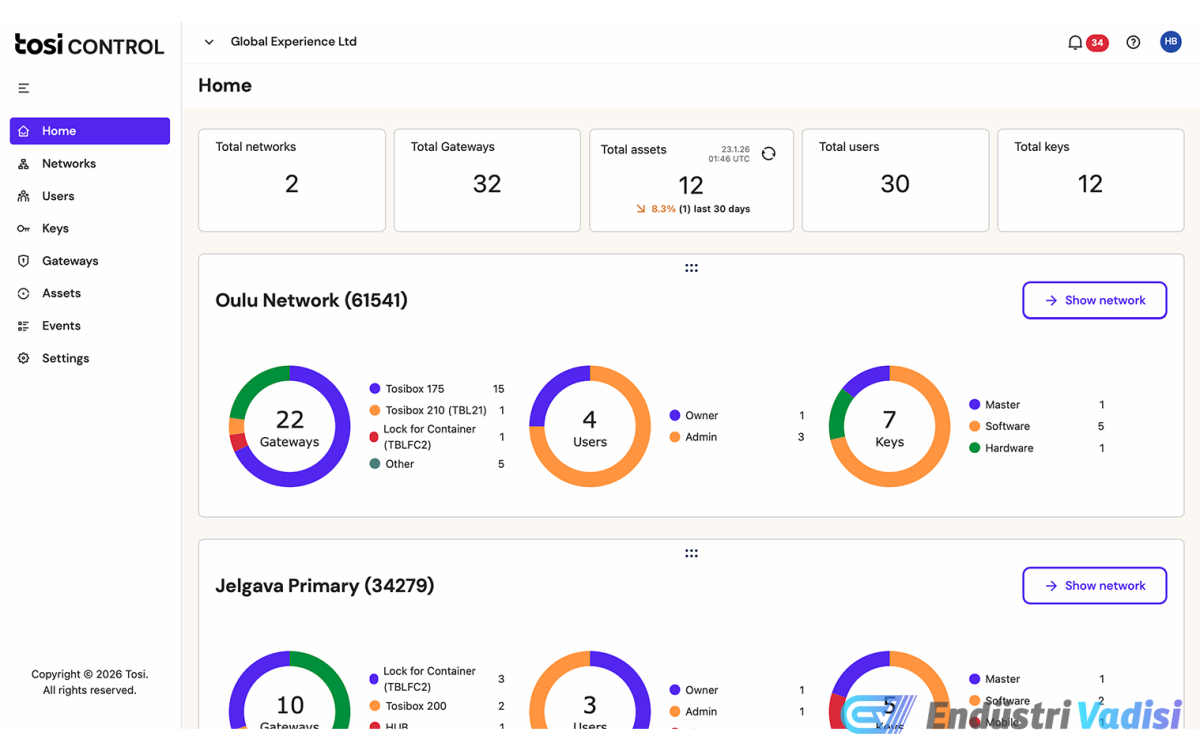1200x751 pixels.
Task: Collapse the sidebar with the hamburger icon
Action: click(x=24, y=88)
